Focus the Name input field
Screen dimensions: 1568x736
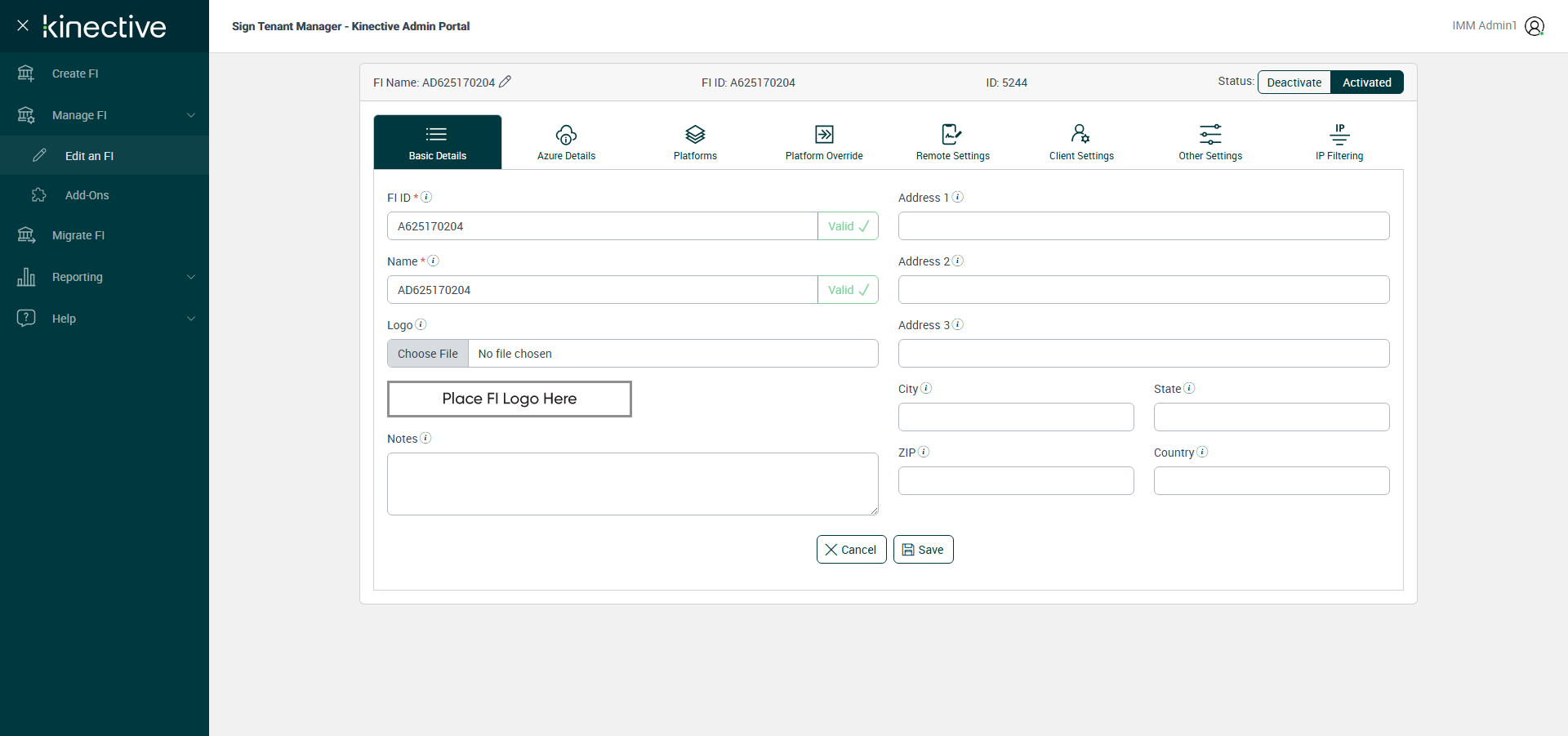pos(603,290)
